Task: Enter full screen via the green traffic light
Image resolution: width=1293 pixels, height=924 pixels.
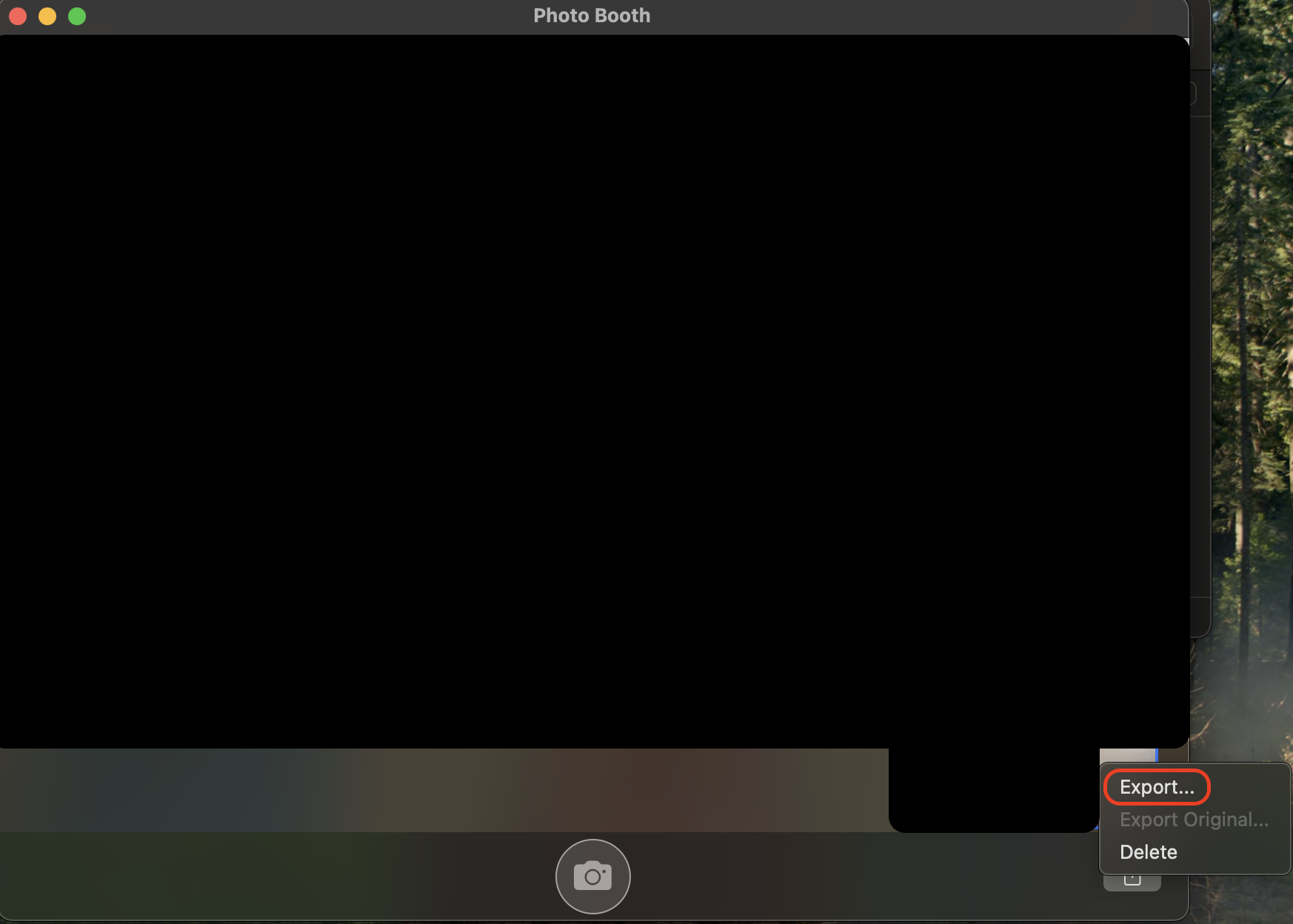Action: click(x=76, y=16)
